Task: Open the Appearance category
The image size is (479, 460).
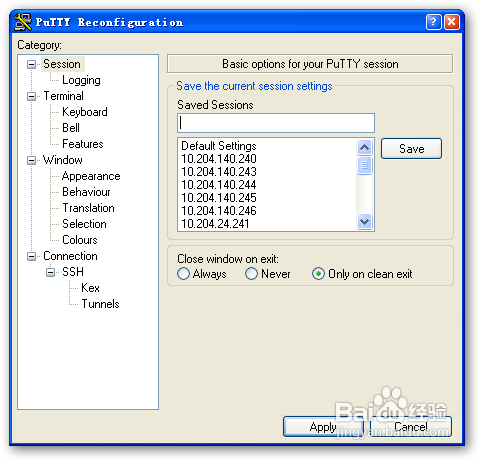Action: coord(91,176)
